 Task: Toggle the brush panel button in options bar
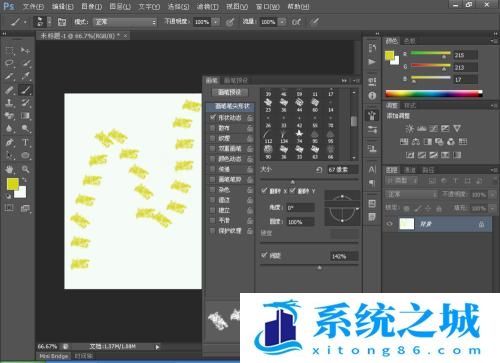coord(61,22)
